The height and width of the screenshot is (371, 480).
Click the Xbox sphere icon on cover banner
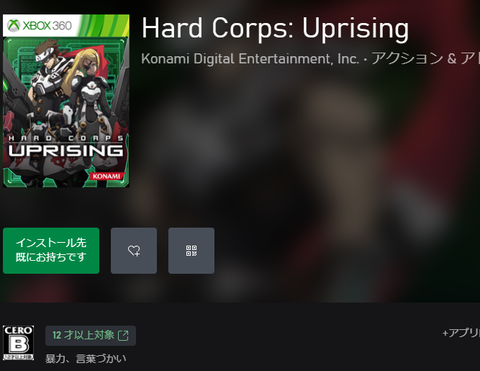[x=14, y=25]
